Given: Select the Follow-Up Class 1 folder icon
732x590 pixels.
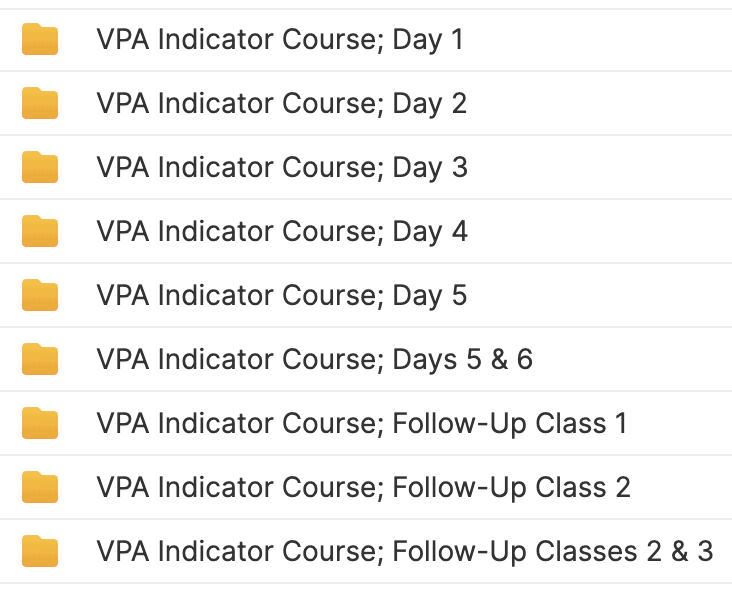Looking at the screenshot, I should pos(40,423).
